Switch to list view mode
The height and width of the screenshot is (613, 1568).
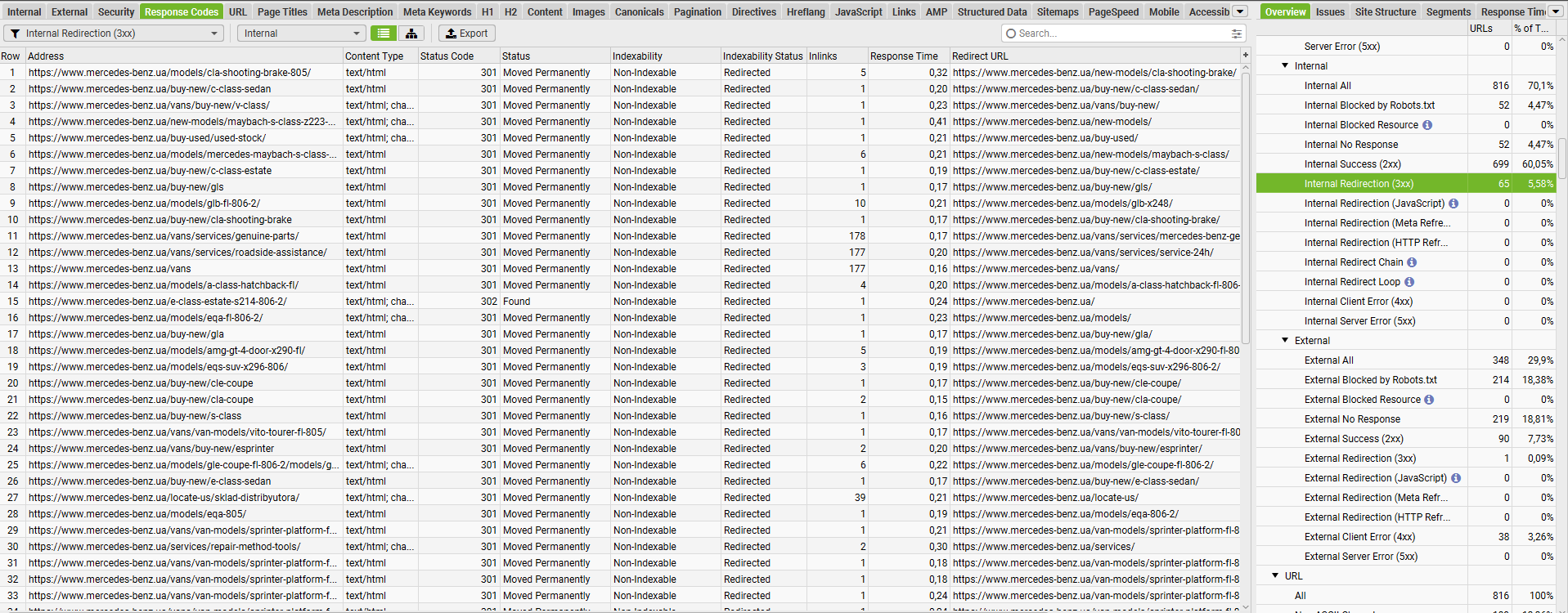(384, 34)
